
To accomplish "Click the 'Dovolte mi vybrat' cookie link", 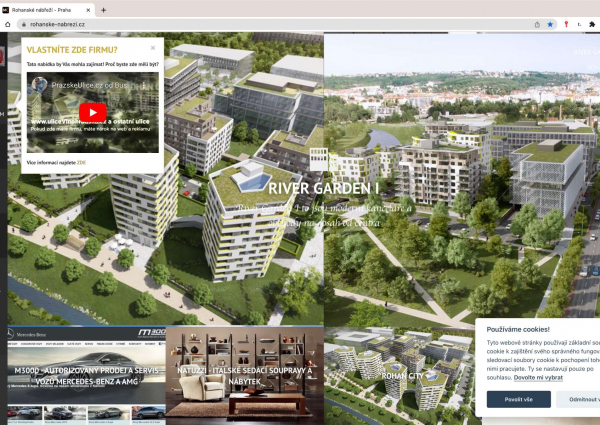I will tap(538, 377).
